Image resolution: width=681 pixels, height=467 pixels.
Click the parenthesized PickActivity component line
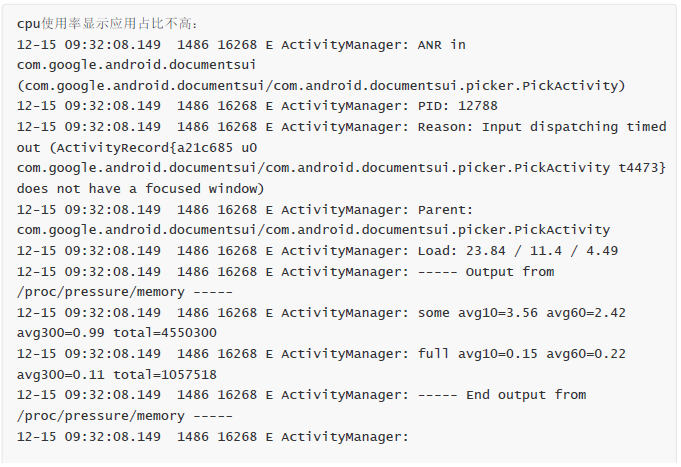coord(321,86)
